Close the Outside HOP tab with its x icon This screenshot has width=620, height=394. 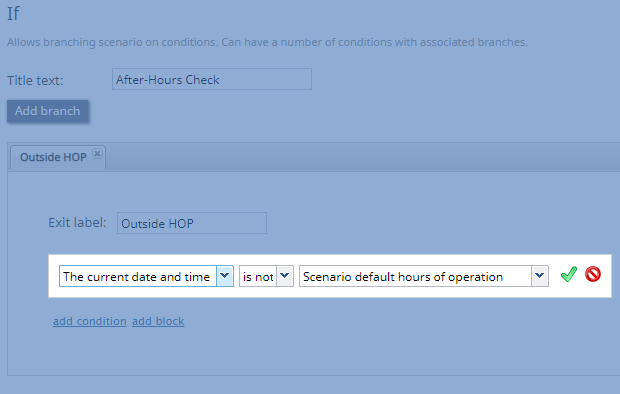coord(97,153)
